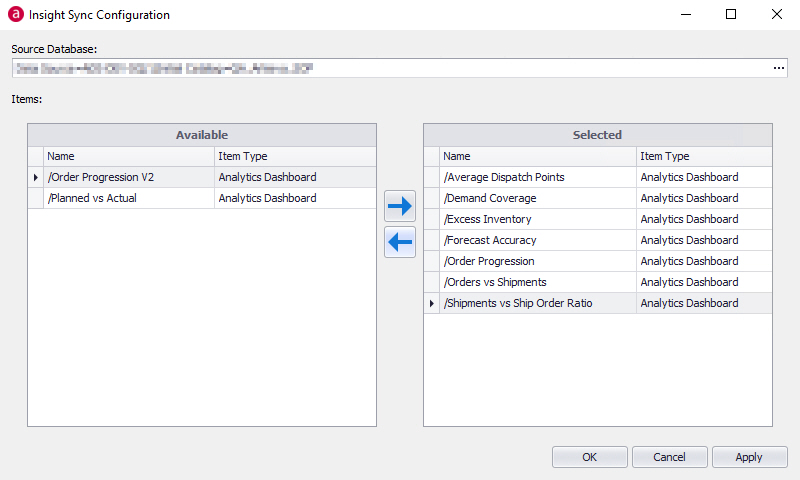Select /Orders vs Shipments row
Image resolution: width=800 pixels, height=480 pixels.
click(597, 282)
